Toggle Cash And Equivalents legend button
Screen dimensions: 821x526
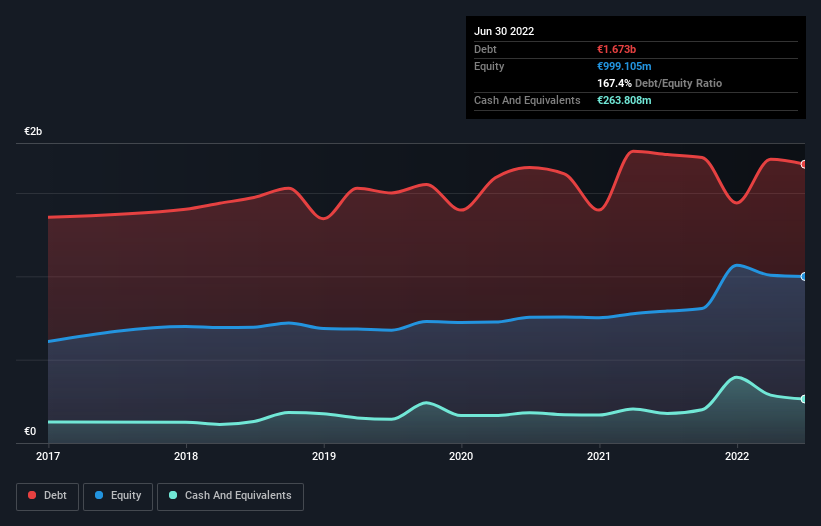click(x=230, y=496)
